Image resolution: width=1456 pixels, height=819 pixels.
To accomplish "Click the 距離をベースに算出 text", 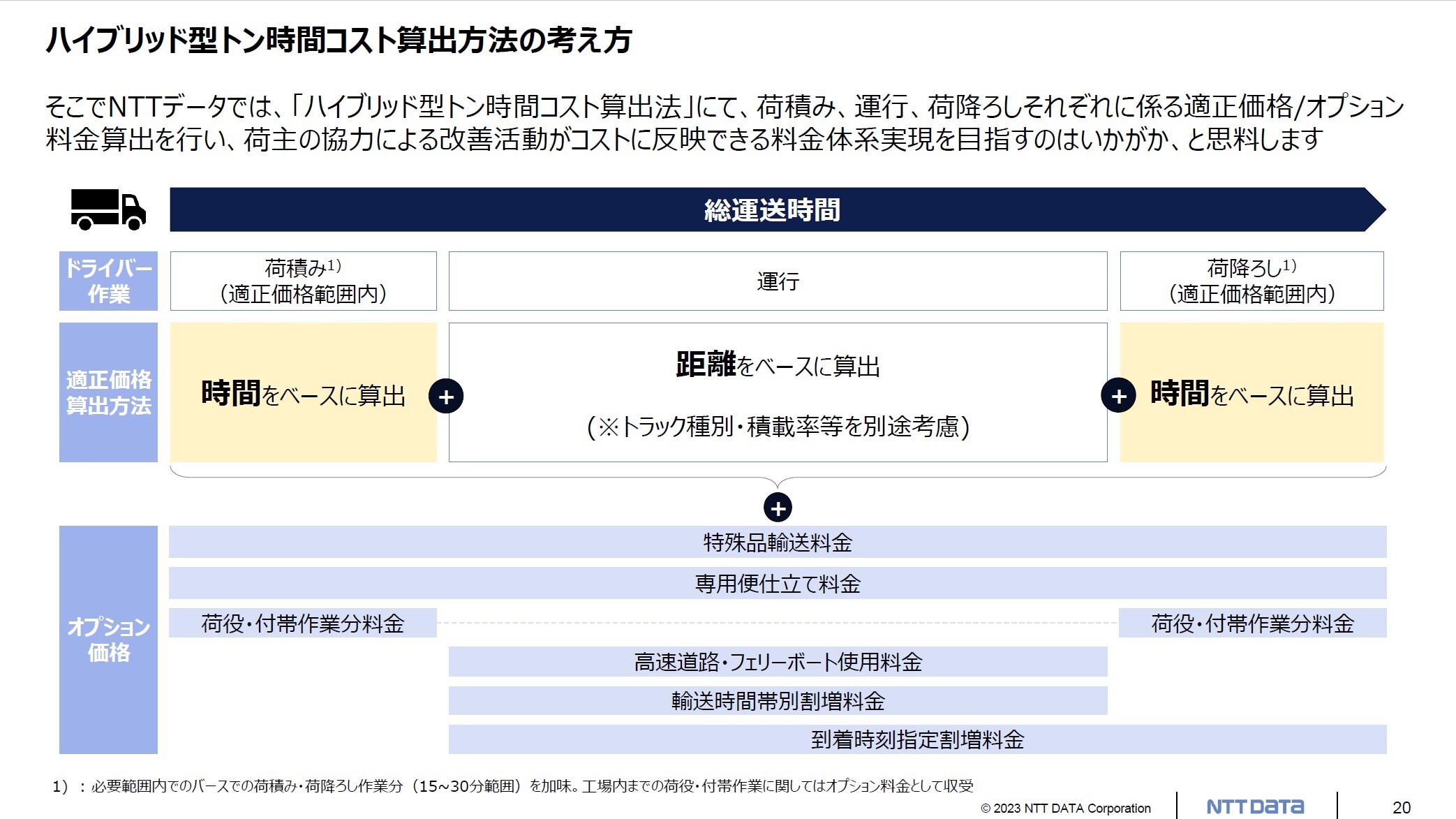I will 778,365.
